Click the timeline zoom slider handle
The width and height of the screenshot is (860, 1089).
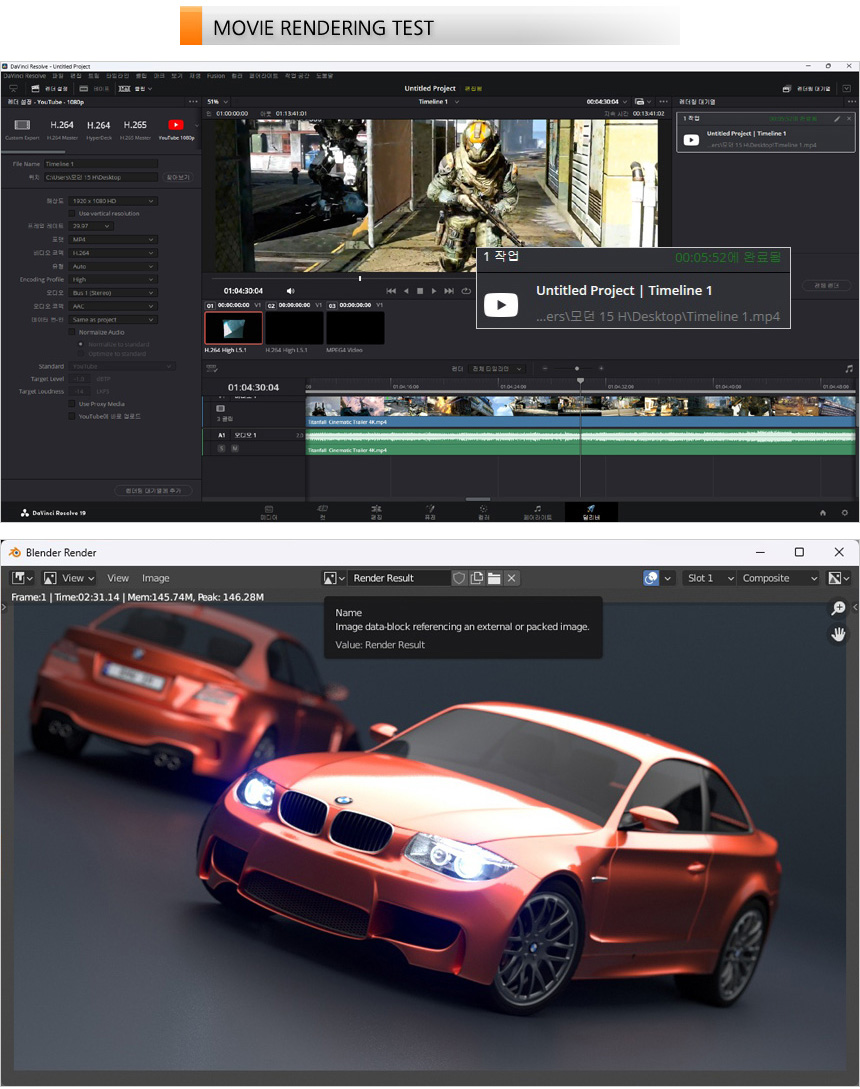577,368
